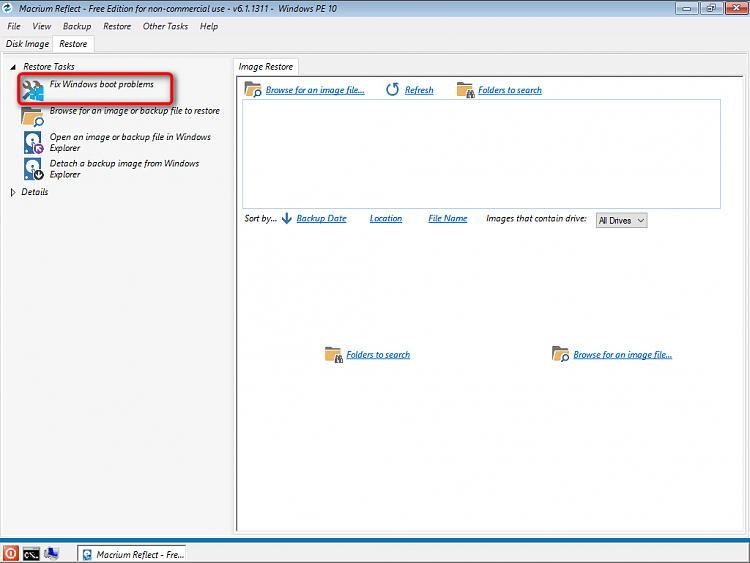Click the Detach backup image disk icon
This screenshot has width=750, height=563.
[33, 169]
